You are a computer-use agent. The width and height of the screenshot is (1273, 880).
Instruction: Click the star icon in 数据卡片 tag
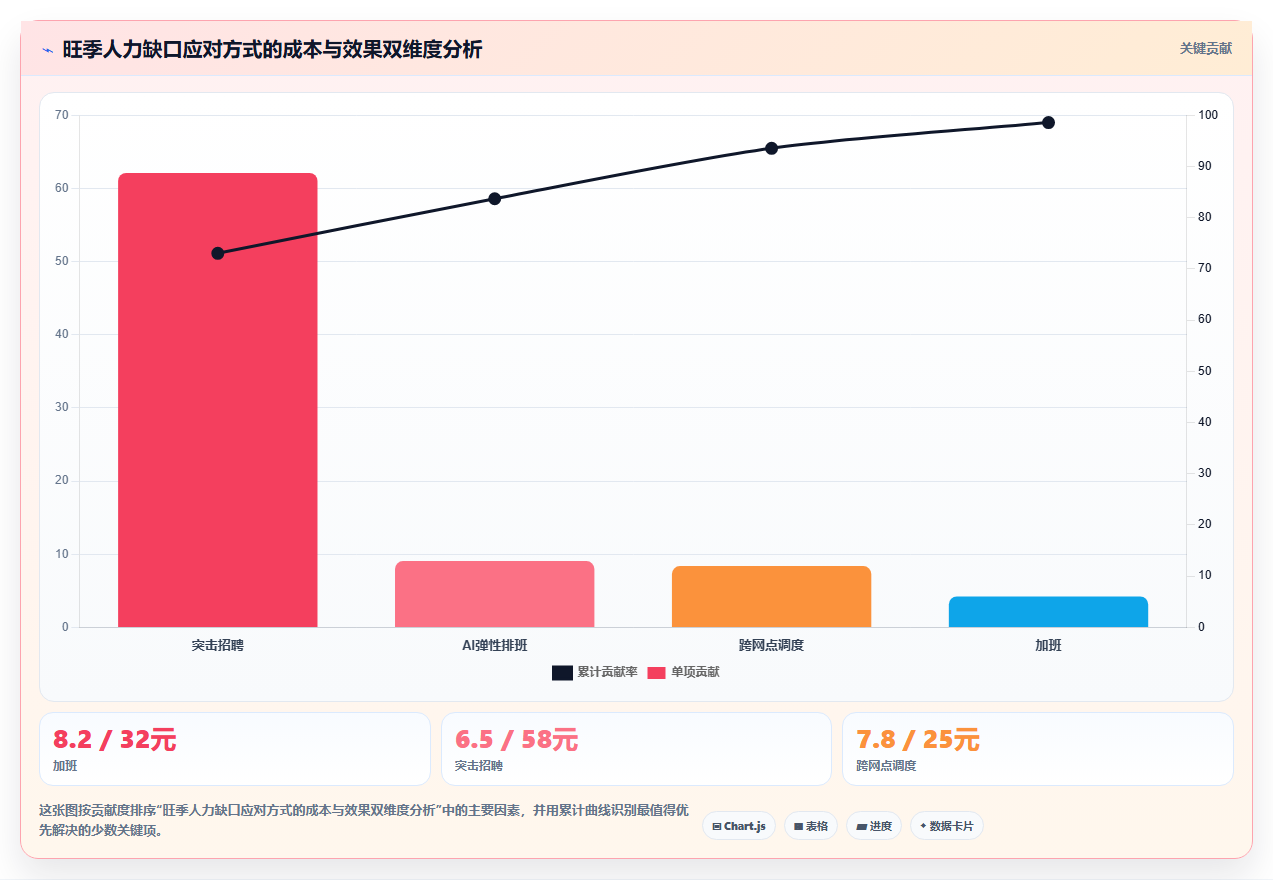[x=923, y=826]
